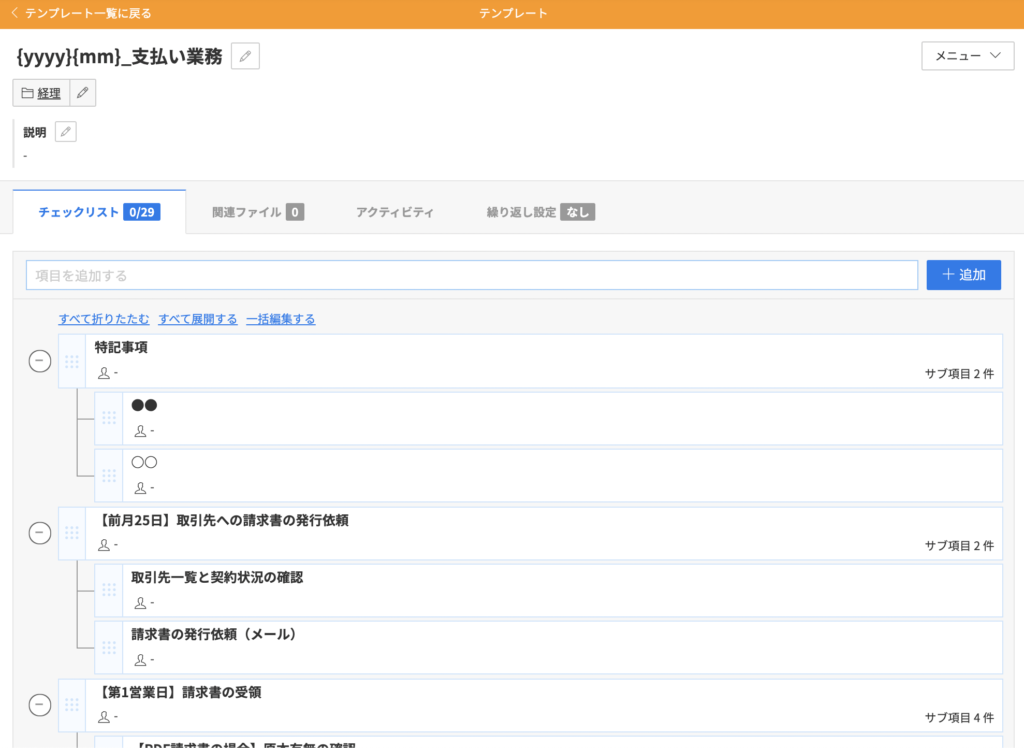This screenshot has width=1024, height=748.
Task: Click assignee person icon under 請求書の発行依頼（メール）
Action: [x=140, y=660]
